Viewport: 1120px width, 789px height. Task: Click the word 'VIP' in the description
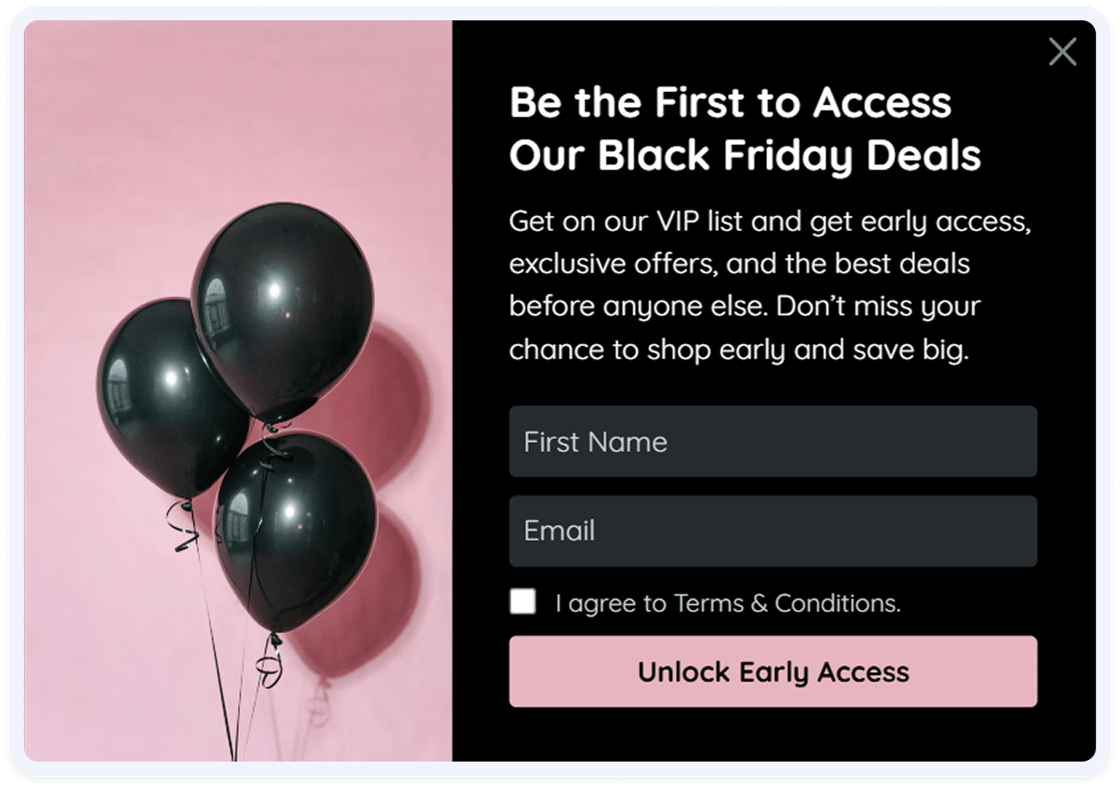678,222
